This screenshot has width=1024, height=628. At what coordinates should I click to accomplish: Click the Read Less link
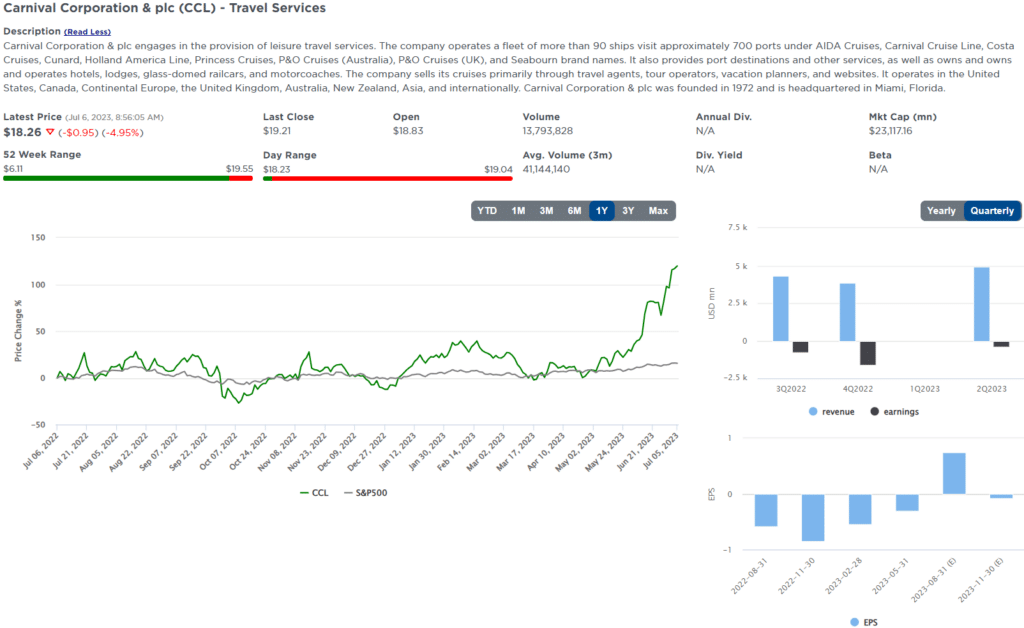pos(88,32)
